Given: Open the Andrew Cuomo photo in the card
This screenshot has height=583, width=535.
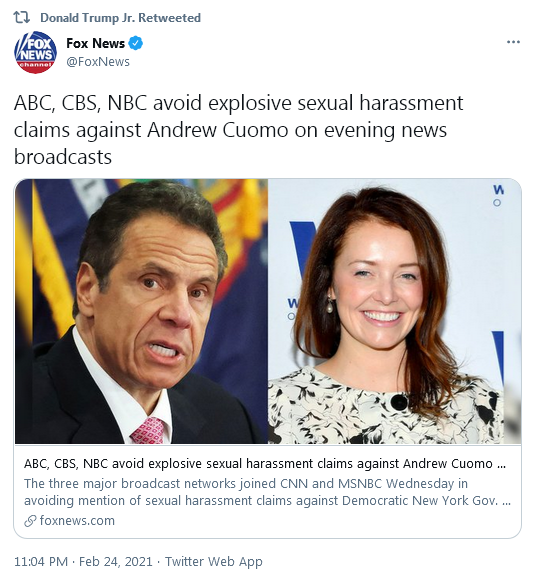Looking at the screenshot, I should tap(141, 311).
